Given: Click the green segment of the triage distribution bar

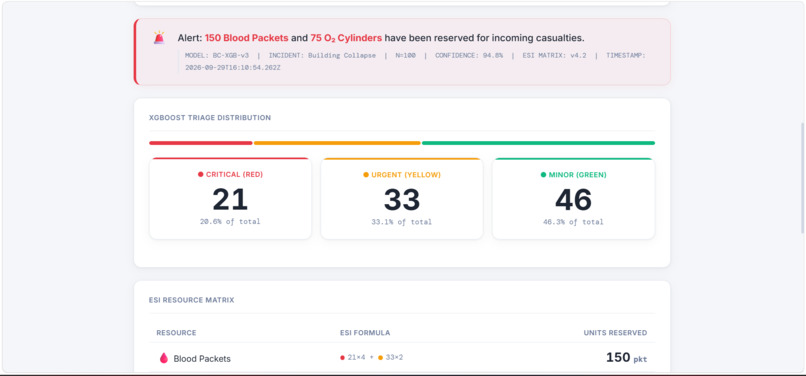Looking at the screenshot, I should pyautogui.click(x=538, y=143).
